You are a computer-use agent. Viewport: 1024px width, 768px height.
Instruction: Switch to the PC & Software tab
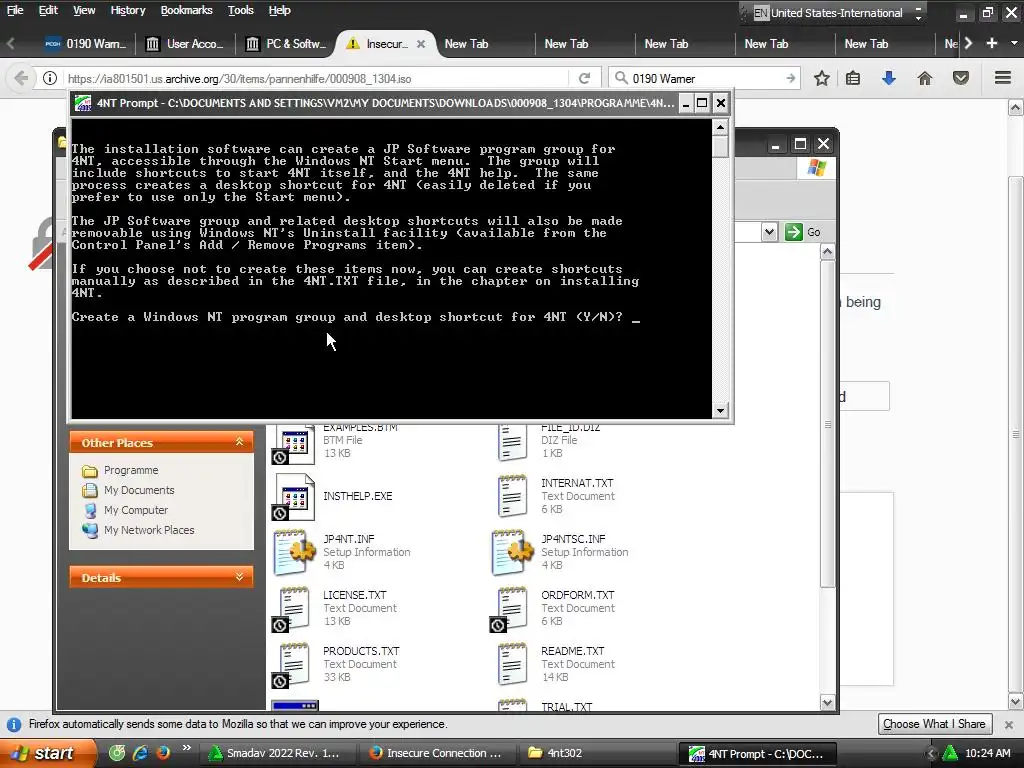point(286,44)
